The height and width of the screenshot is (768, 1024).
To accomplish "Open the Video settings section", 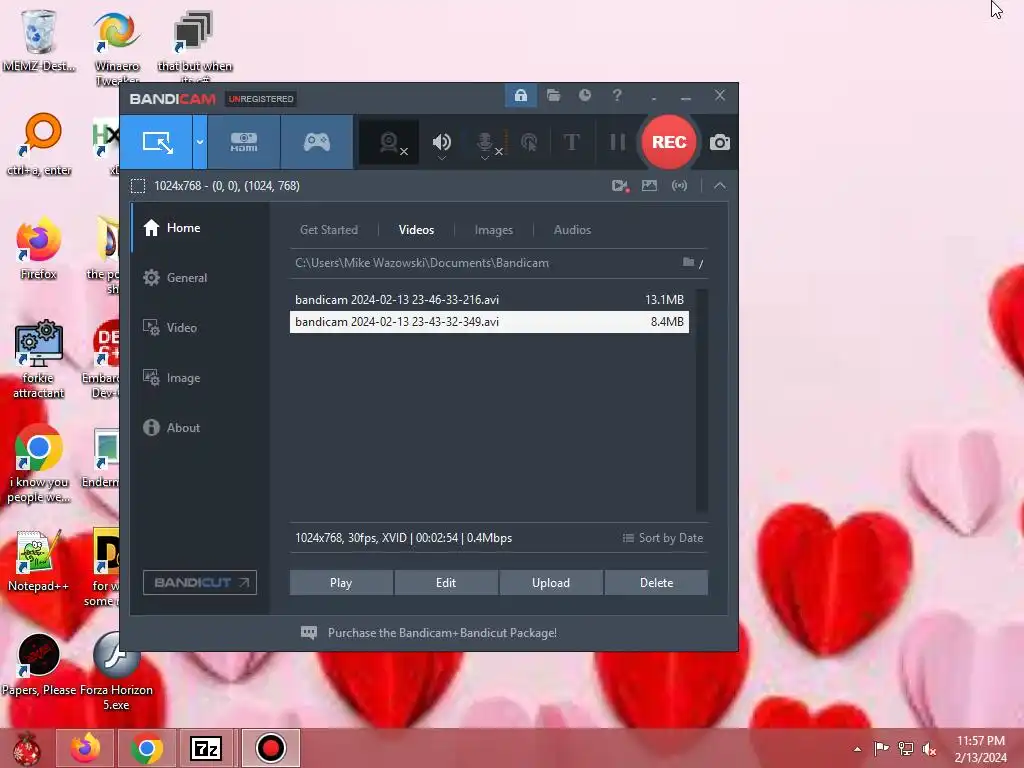I will click(200, 328).
